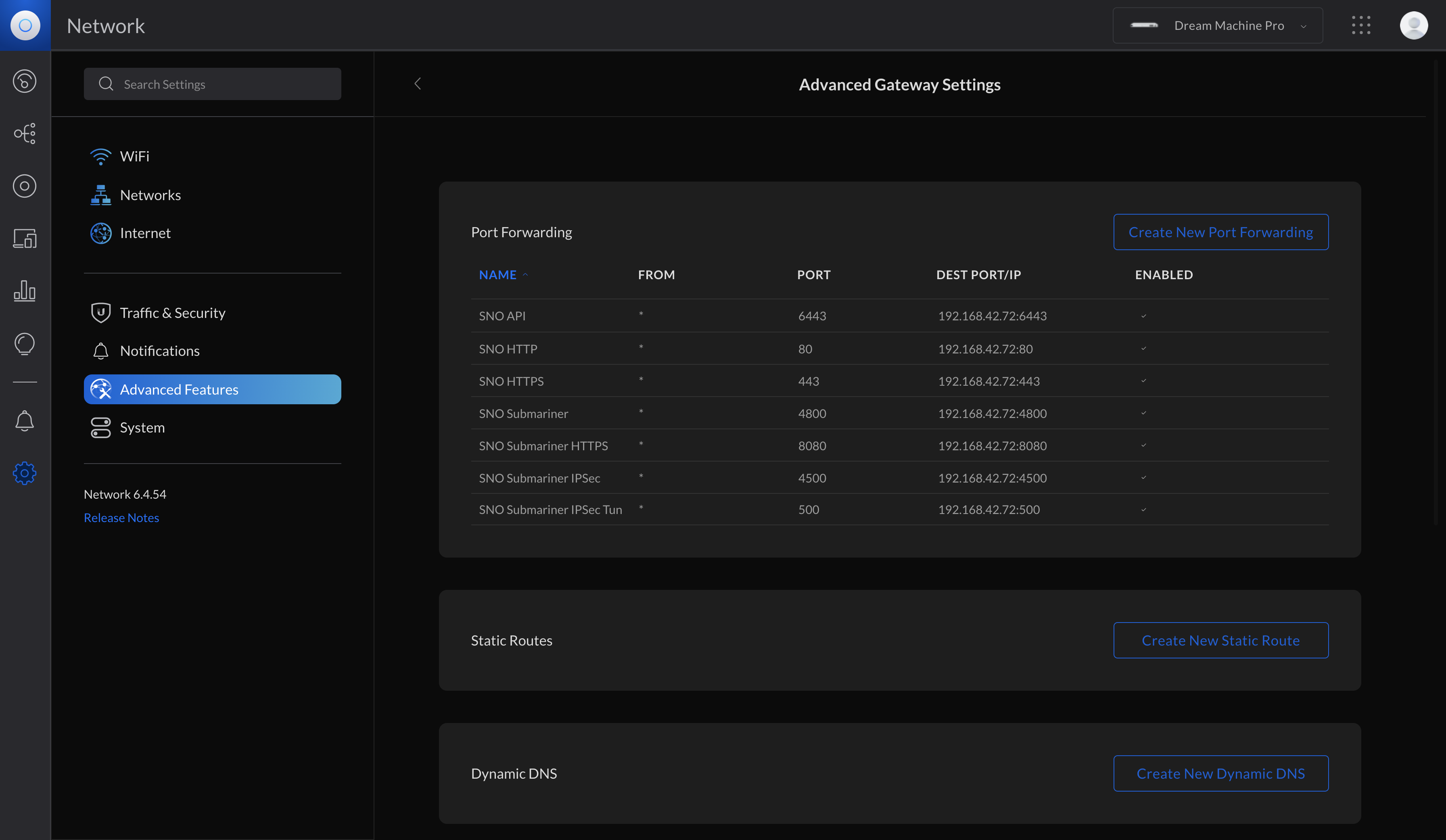
Task: Open the Networks settings section
Action: tap(150, 195)
